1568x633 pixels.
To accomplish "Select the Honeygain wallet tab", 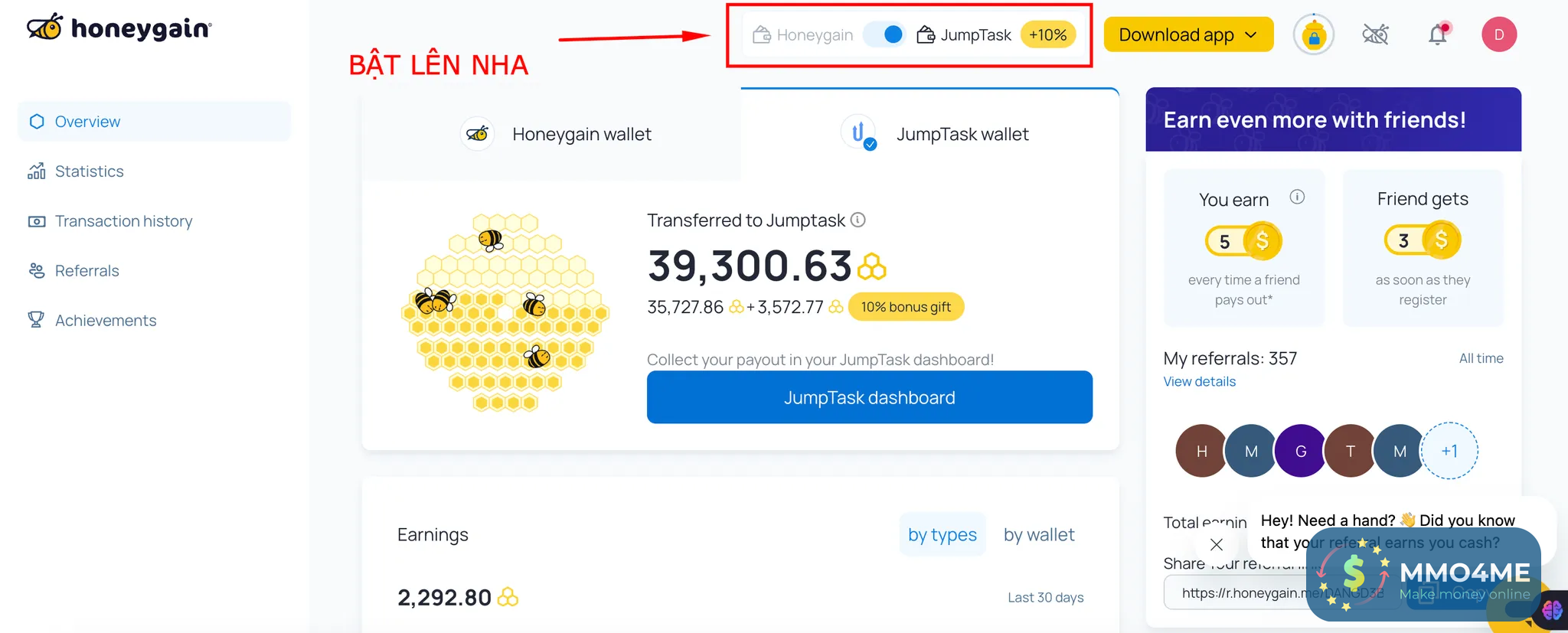I will (555, 135).
